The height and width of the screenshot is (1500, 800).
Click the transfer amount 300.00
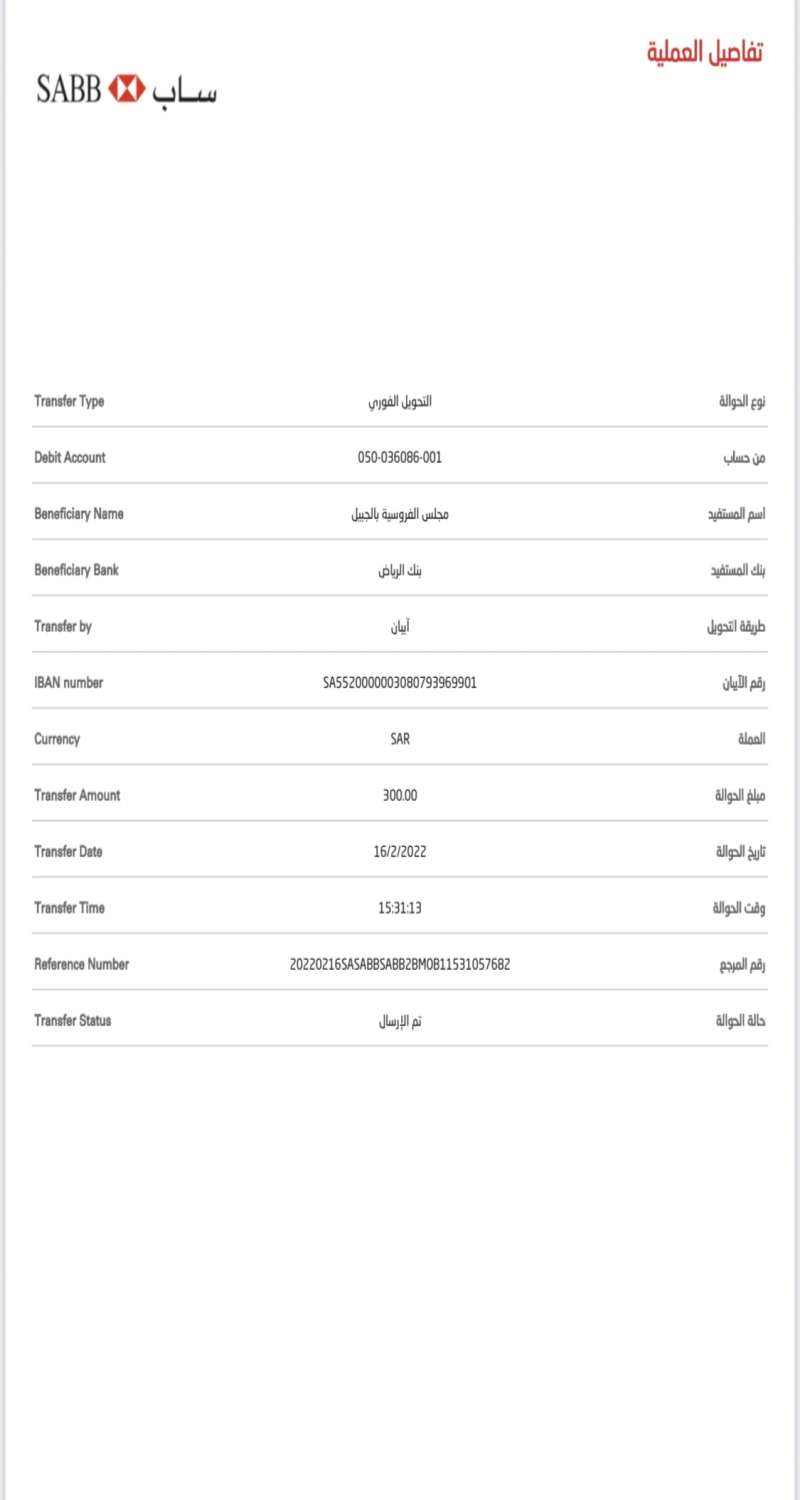pyautogui.click(x=400, y=796)
